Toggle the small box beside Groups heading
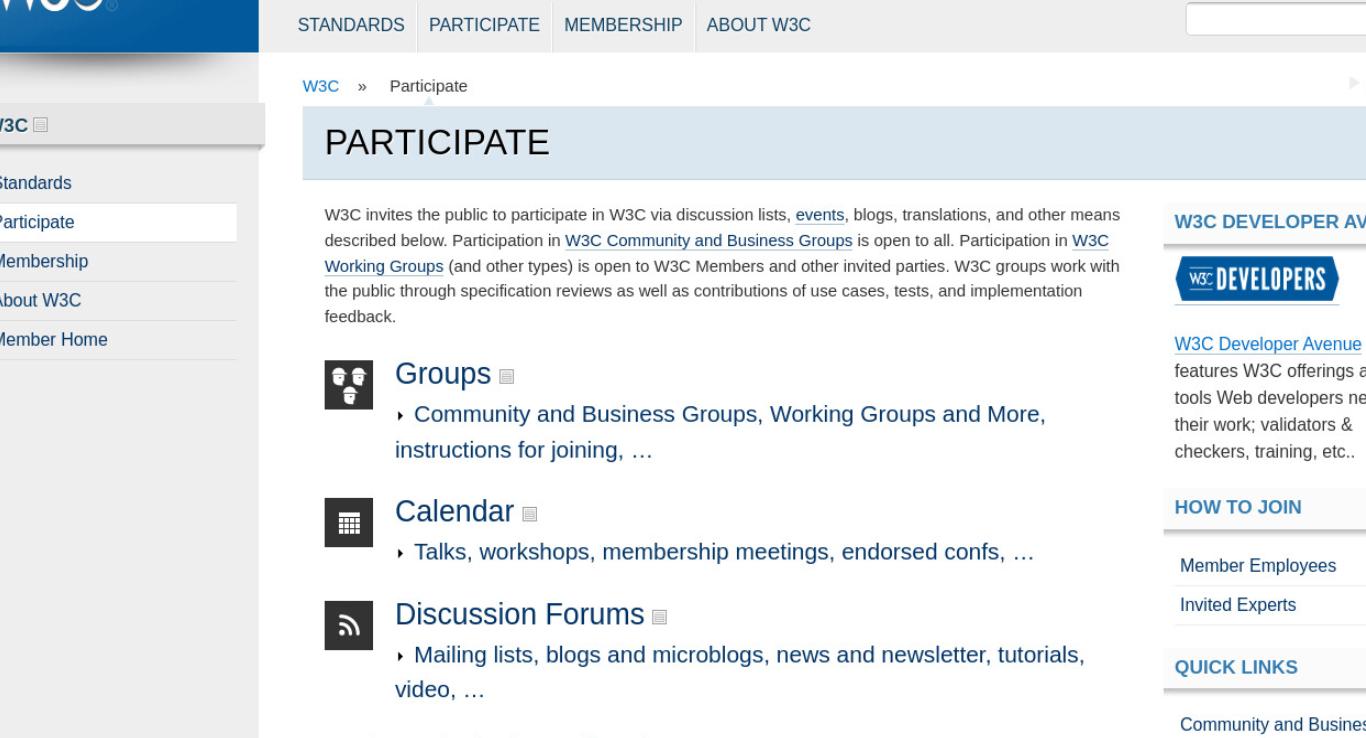Image resolution: width=1366 pixels, height=738 pixels. pyautogui.click(x=506, y=376)
